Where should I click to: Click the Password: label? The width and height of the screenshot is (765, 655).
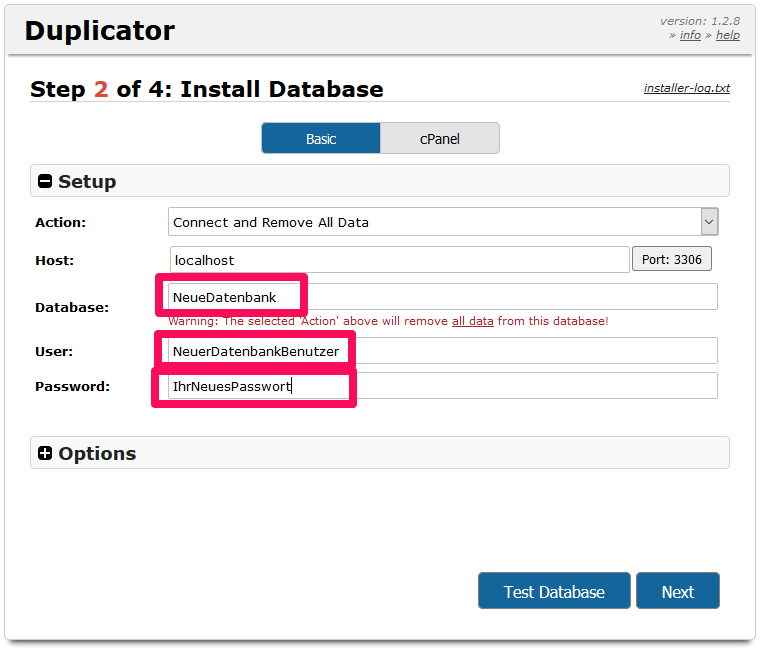[73, 386]
